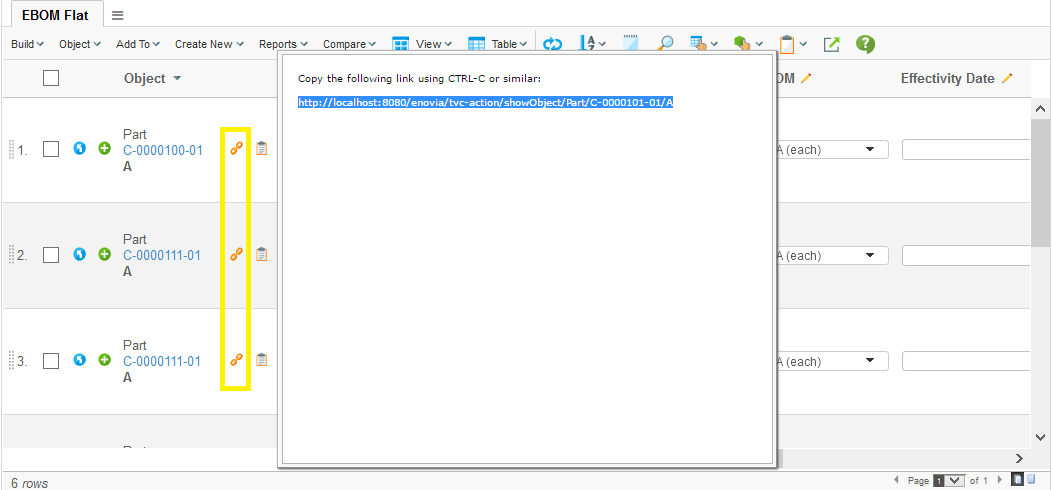Click the green help question mark icon
The width and height of the screenshot is (1052, 490).
(x=865, y=44)
